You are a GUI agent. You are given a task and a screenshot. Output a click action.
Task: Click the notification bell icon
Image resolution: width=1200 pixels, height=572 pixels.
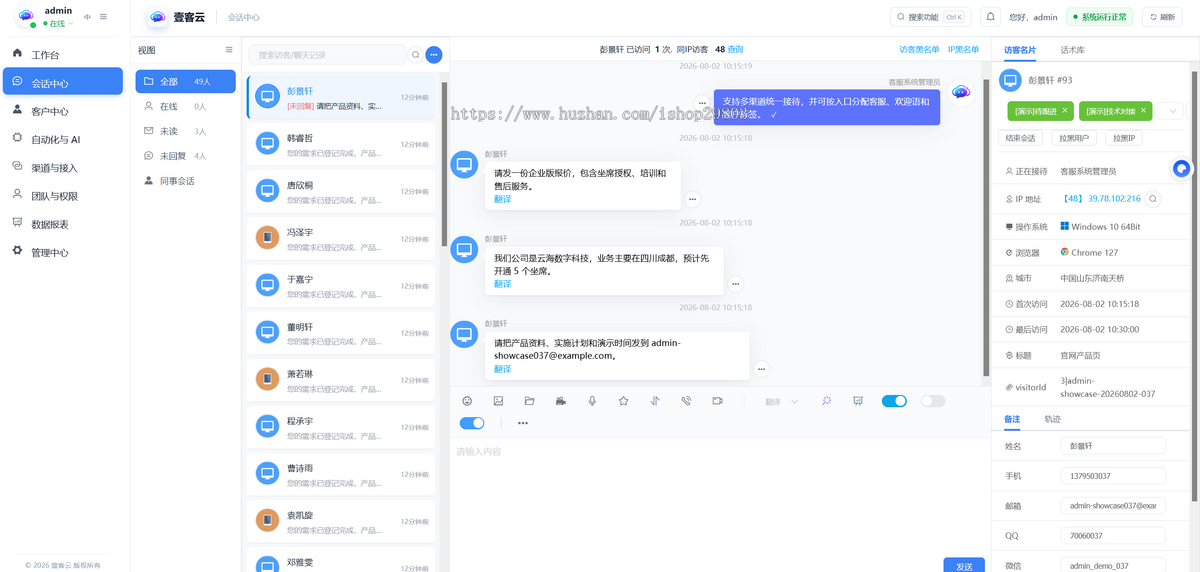pos(990,17)
